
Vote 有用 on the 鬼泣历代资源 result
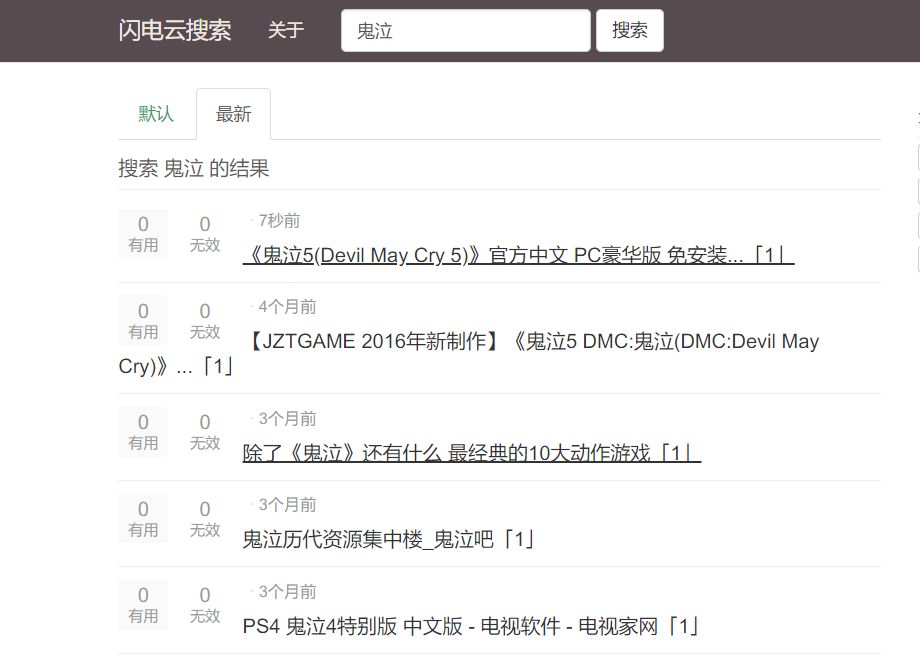coord(142,518)
